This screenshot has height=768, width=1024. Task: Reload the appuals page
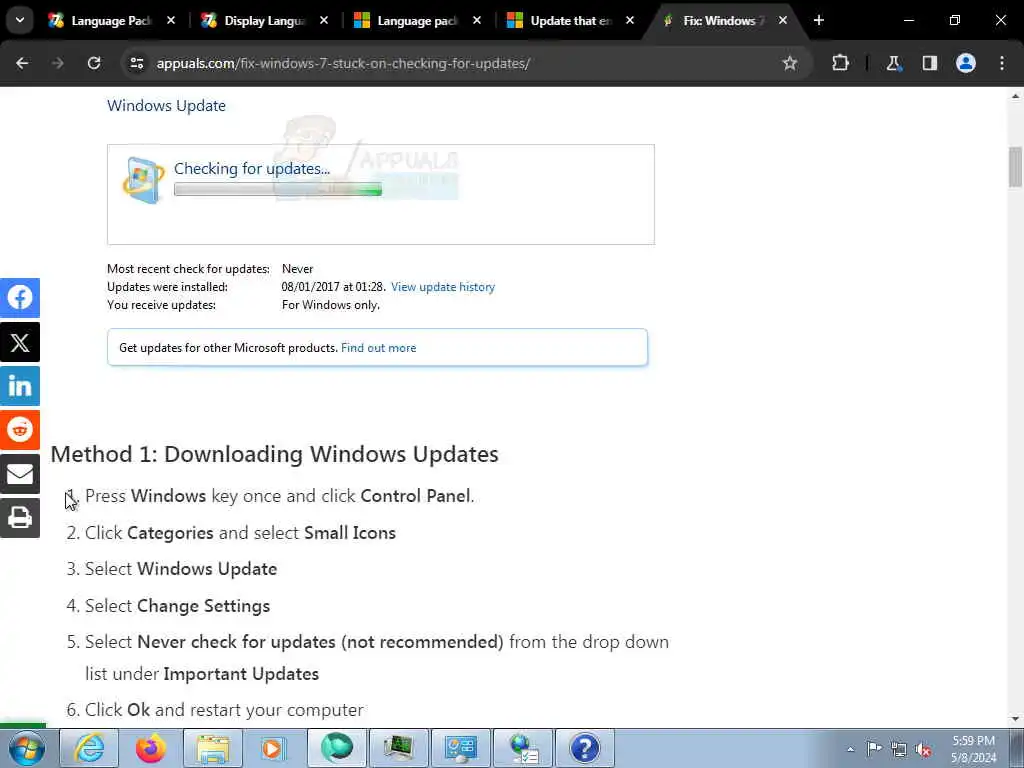tap(94, 63)
